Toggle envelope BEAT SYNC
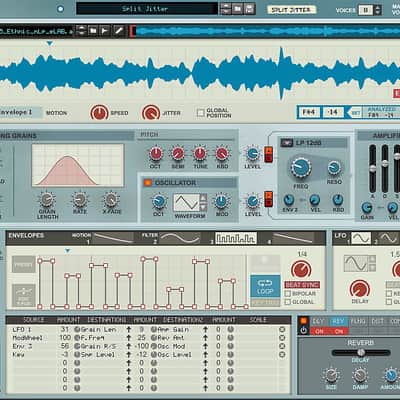 302,285
